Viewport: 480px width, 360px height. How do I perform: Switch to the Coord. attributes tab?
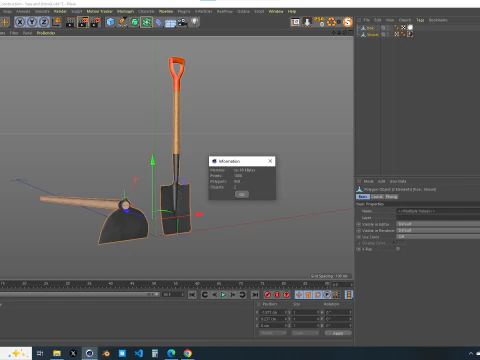[x=377, y=197]
